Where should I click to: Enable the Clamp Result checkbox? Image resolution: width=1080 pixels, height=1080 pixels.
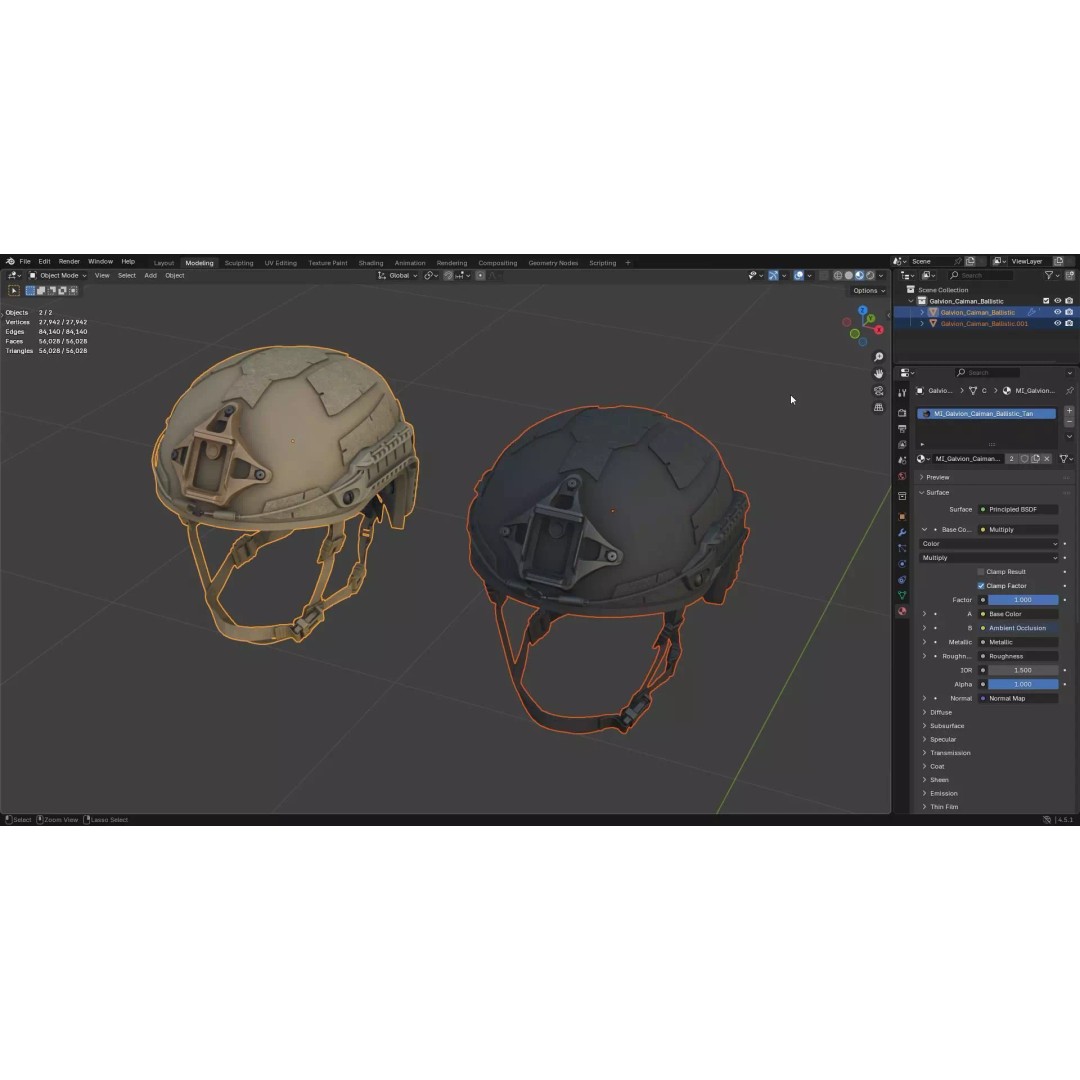tap(981, 572)
